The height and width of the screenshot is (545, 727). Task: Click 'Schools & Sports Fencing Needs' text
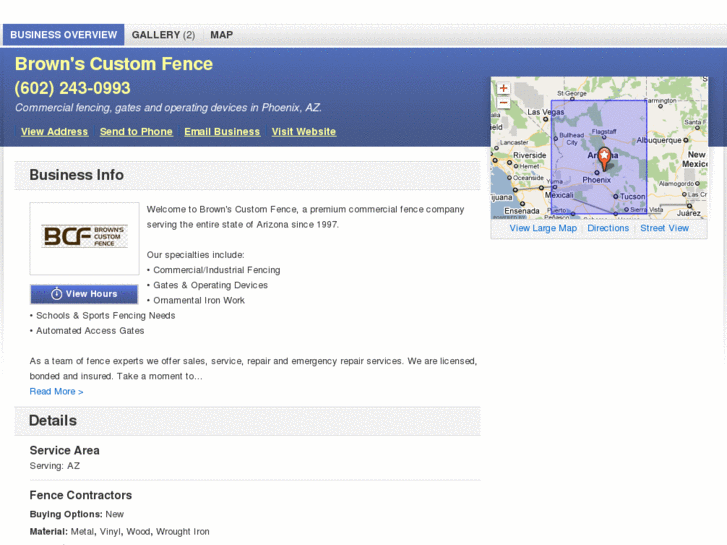pyautogui.click(x=106, y=315)
